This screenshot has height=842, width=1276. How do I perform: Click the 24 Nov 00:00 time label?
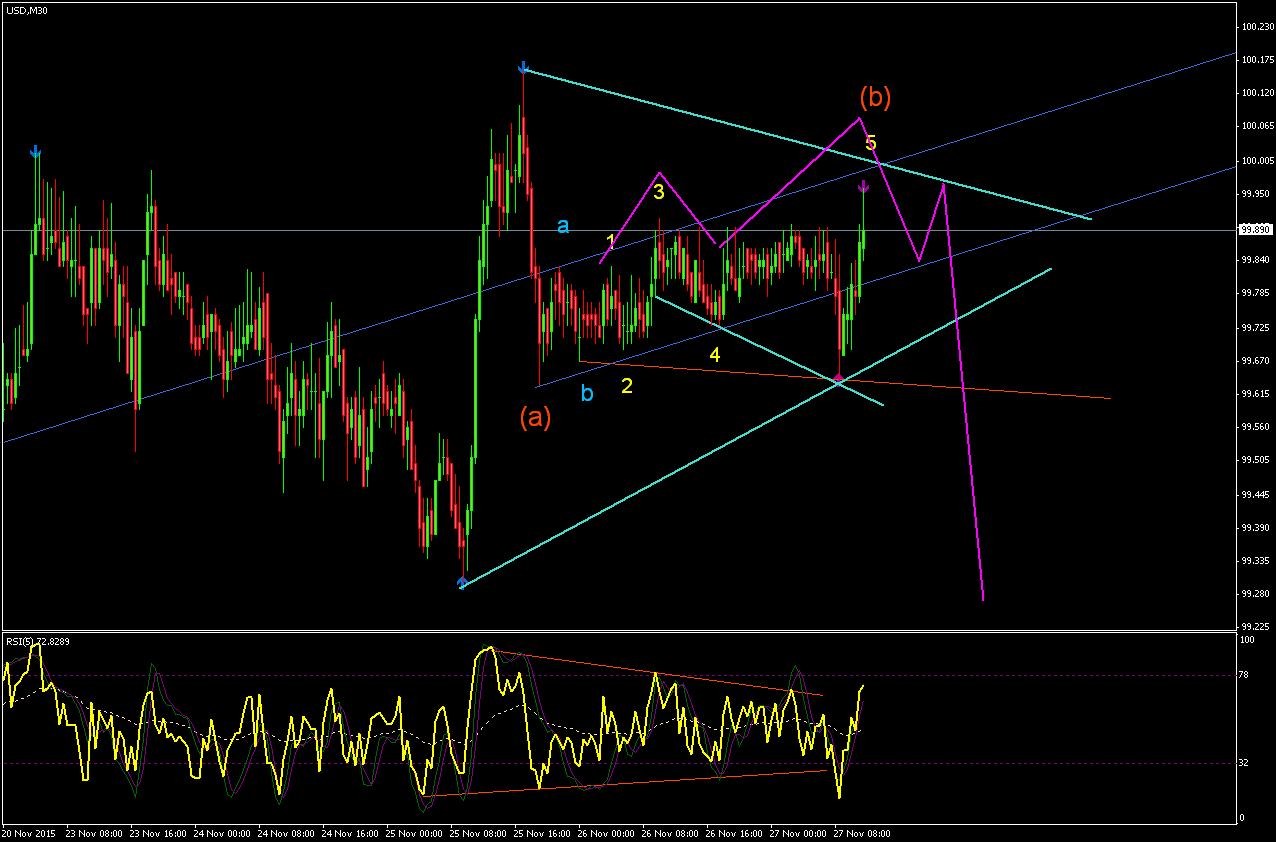[x=221, y=832]
